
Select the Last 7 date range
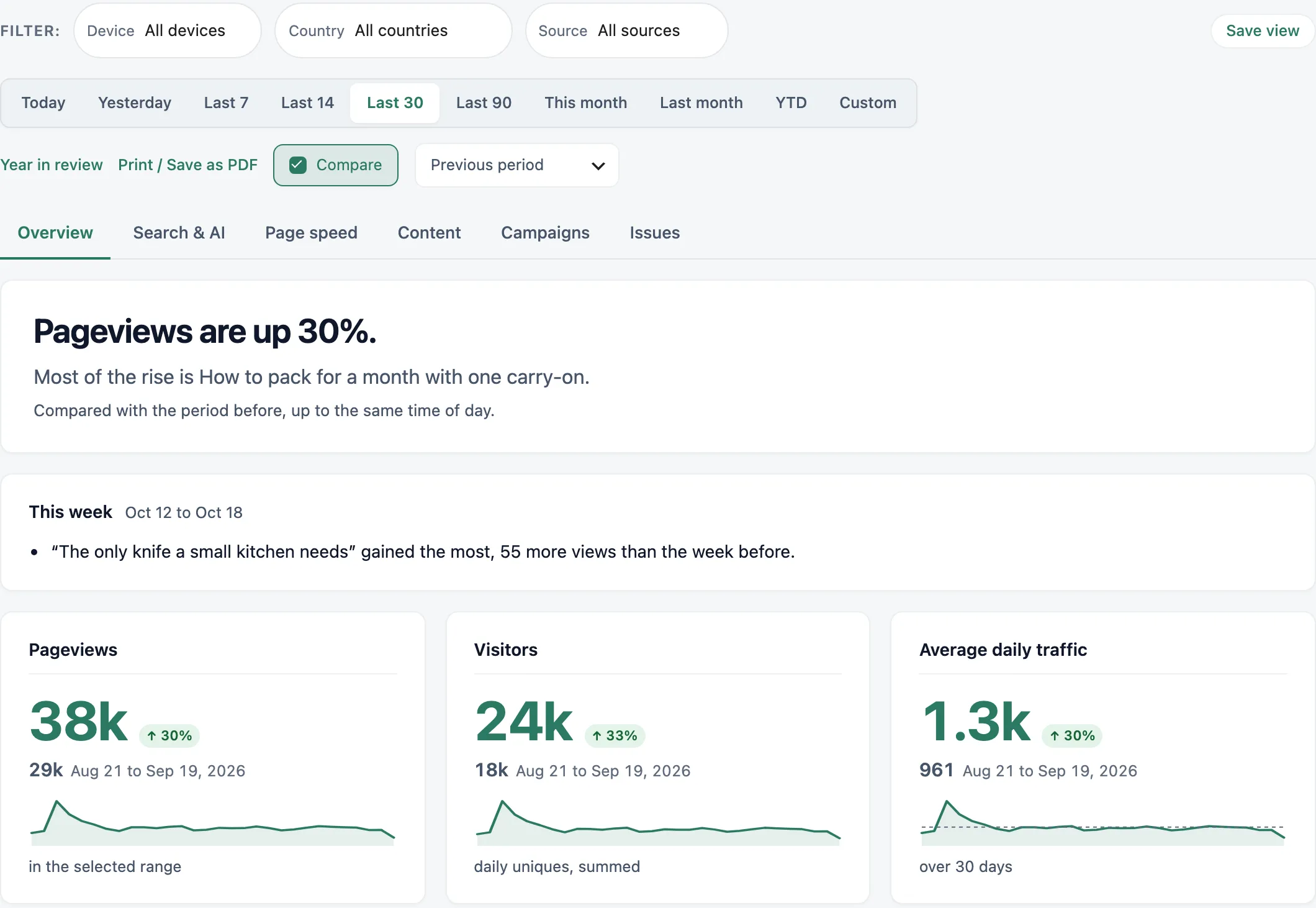tap(226, 102)
